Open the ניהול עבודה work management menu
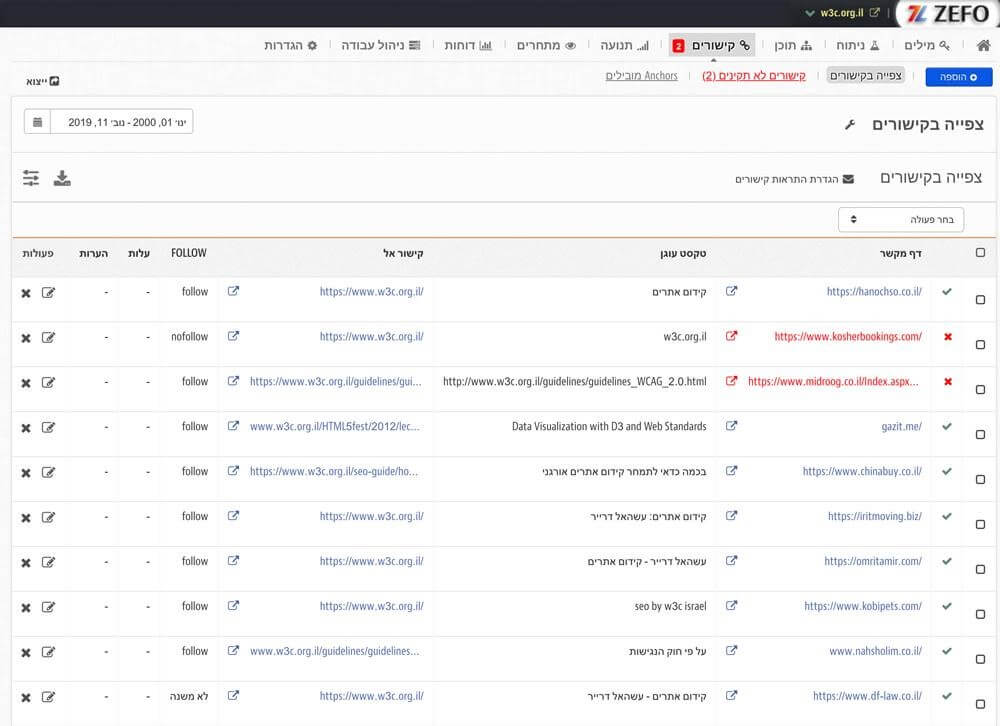 [x=381, y=45]
